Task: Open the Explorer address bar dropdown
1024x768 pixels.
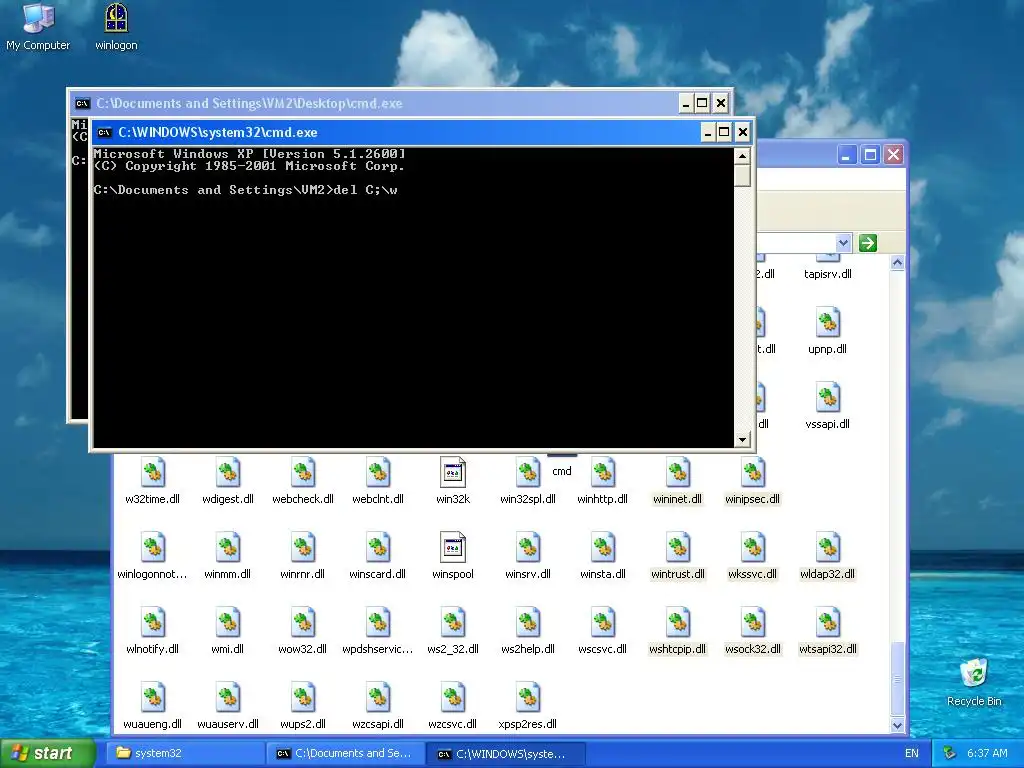Action: pyautogui.click(x=843, y=243)
